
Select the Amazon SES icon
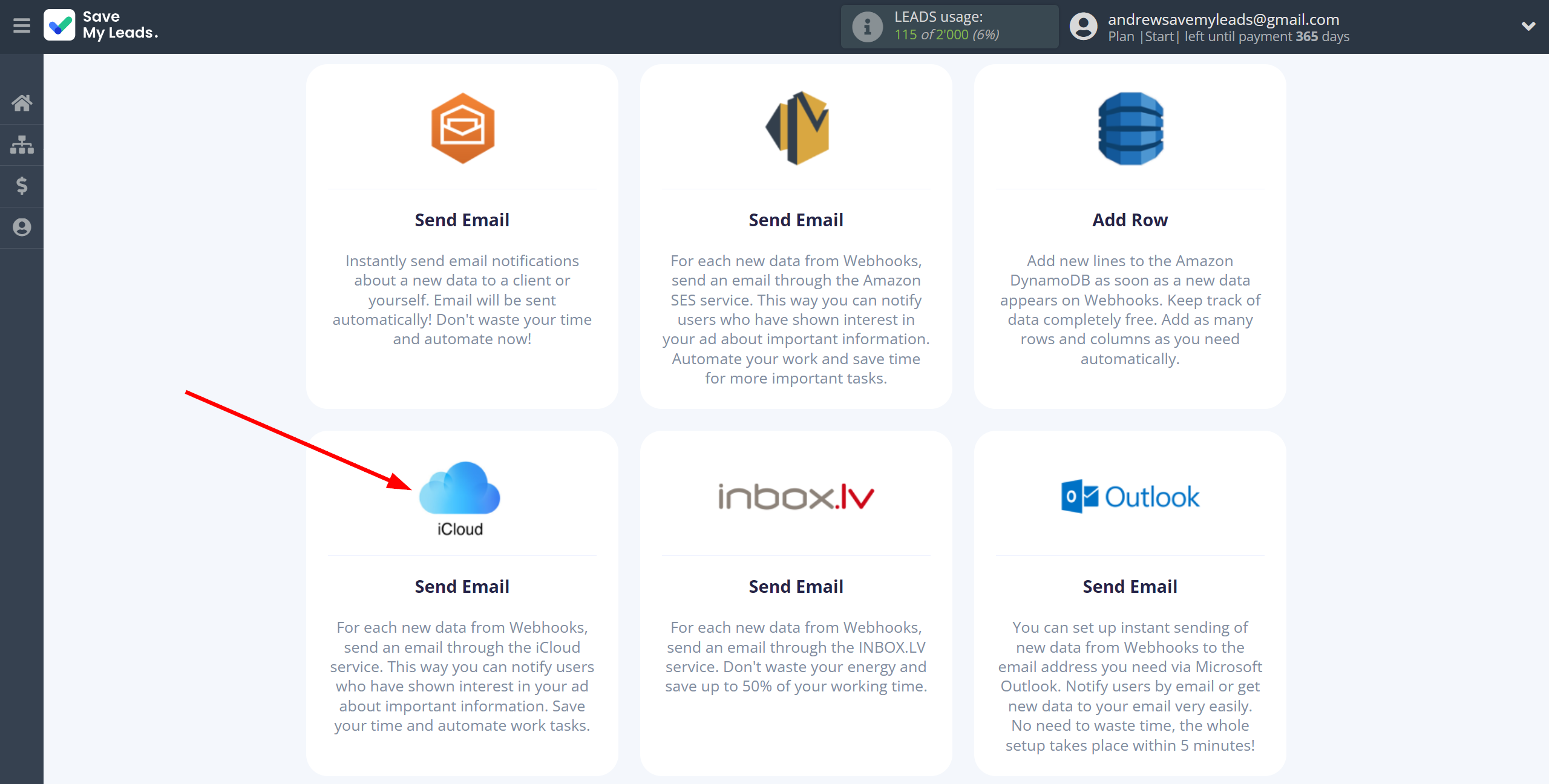(796, 128)
